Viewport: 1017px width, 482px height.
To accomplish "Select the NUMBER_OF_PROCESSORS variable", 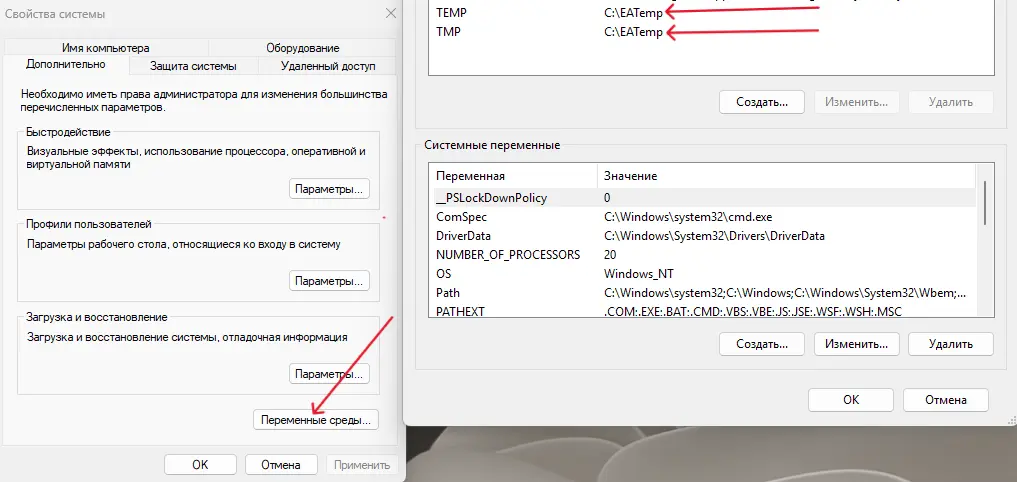I will point(702,254).
